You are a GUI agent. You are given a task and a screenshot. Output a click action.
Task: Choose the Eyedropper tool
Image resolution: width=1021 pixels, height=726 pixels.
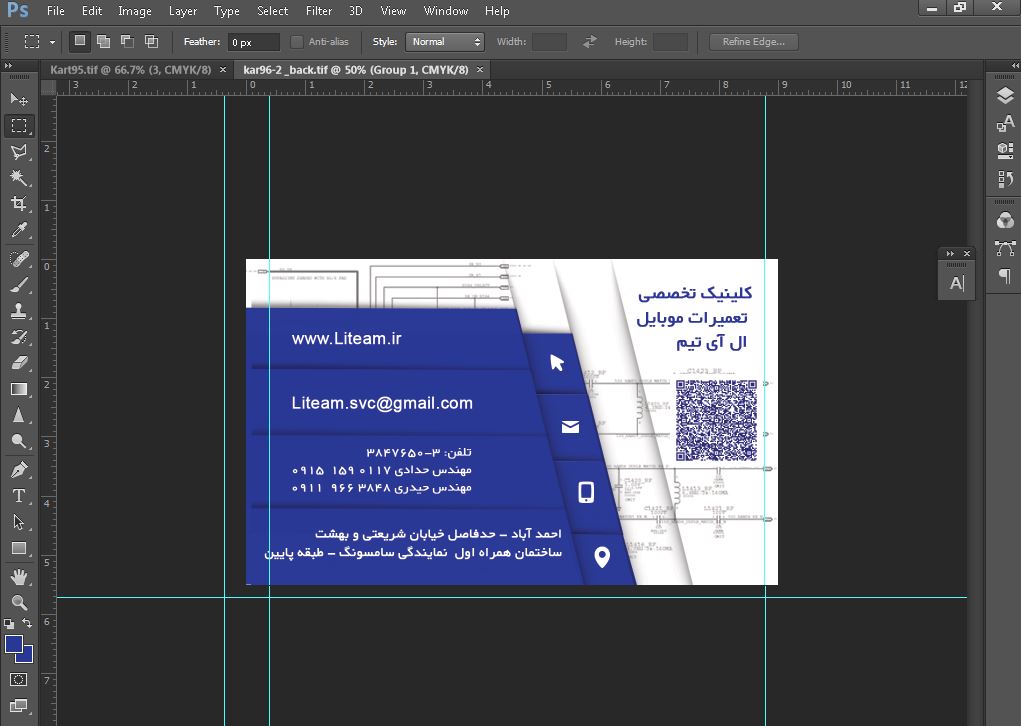(x=19, y=231)
